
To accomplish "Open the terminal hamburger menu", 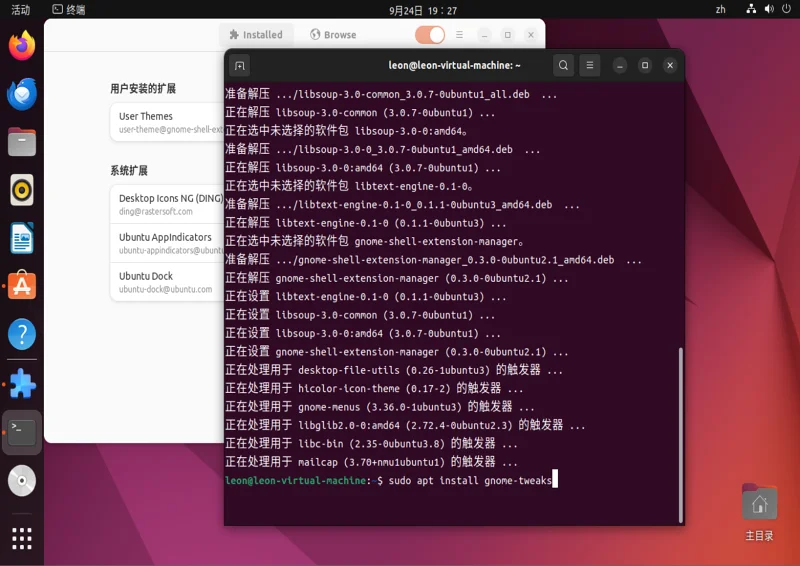I will point(589,65).
